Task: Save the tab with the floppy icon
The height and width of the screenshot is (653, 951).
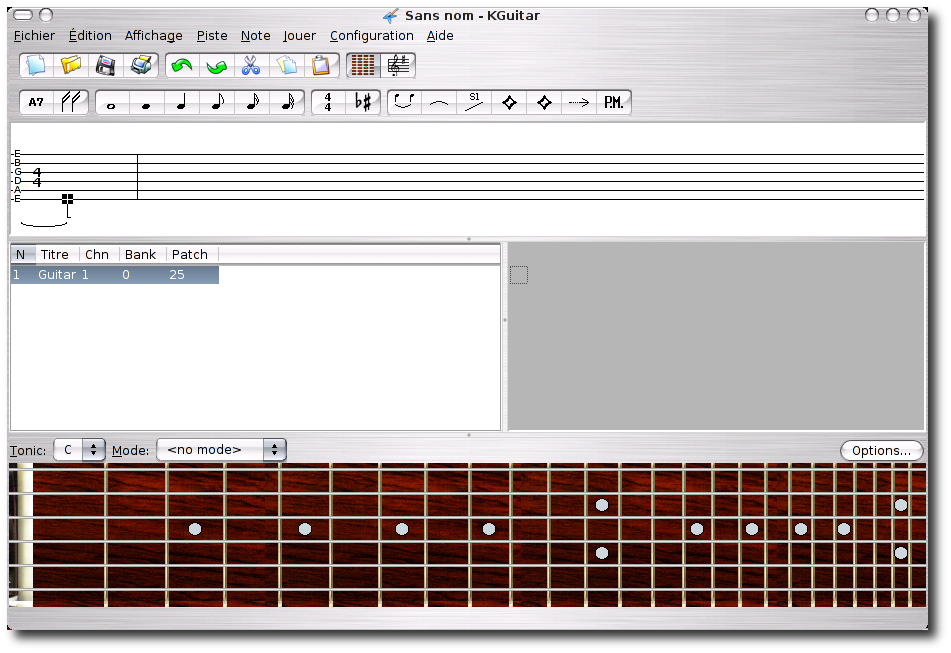Action: (x=105, y=66)
